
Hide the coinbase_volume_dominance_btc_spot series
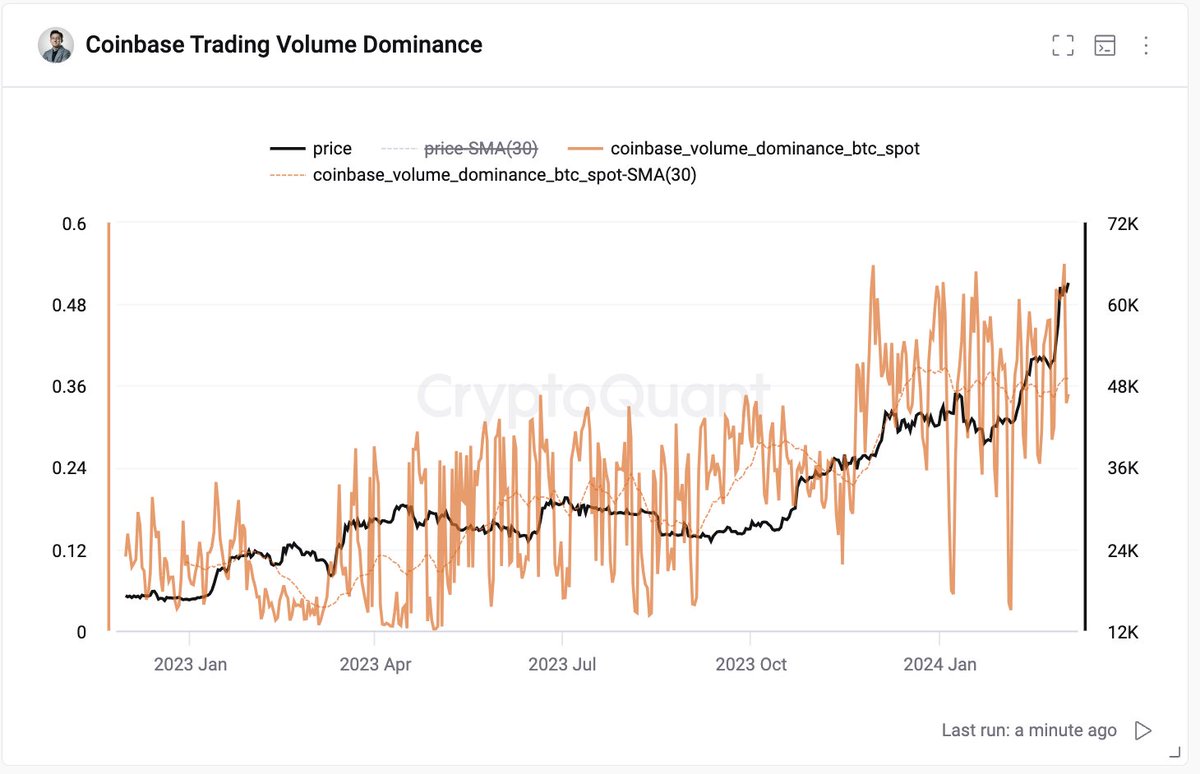pyautogui.click(x=763, y=148)
